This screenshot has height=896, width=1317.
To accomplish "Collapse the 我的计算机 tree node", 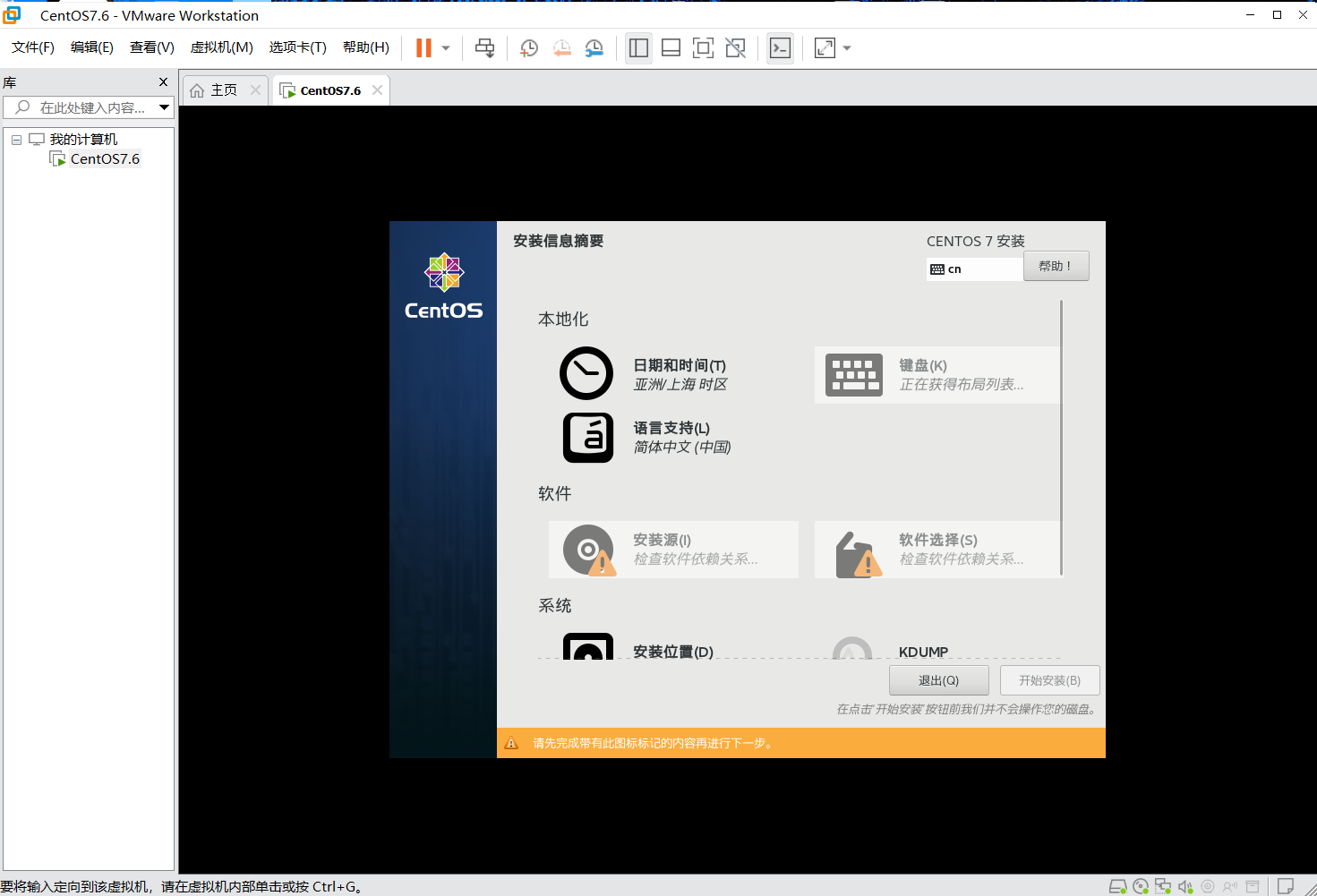I will (16, 140).
